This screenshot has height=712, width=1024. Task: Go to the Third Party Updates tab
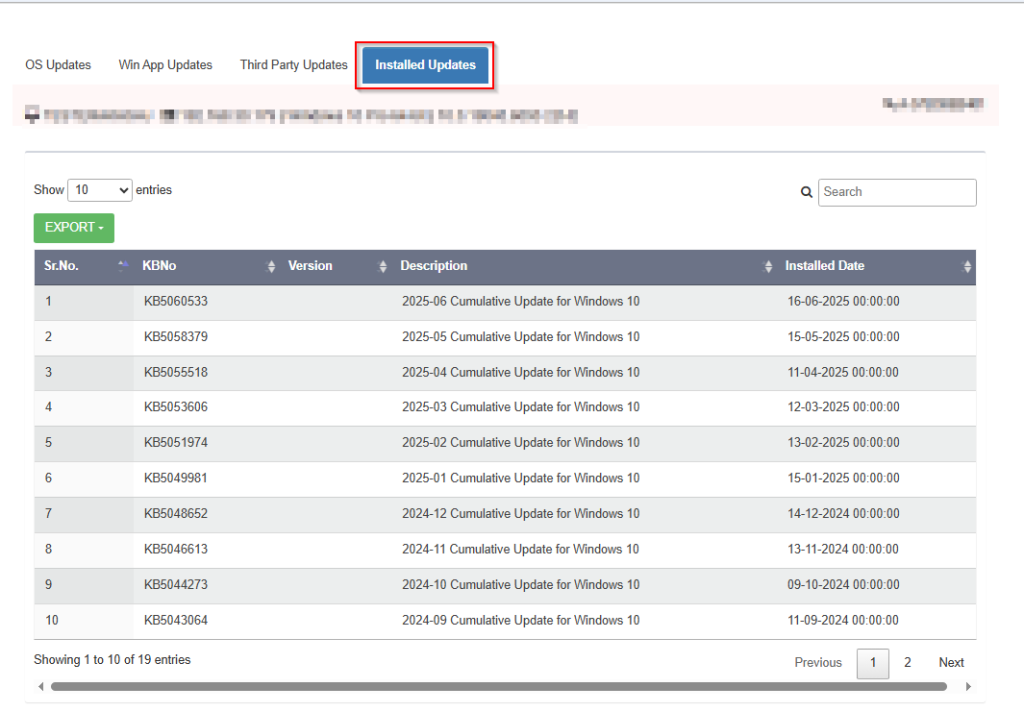[x=293, y=65]
